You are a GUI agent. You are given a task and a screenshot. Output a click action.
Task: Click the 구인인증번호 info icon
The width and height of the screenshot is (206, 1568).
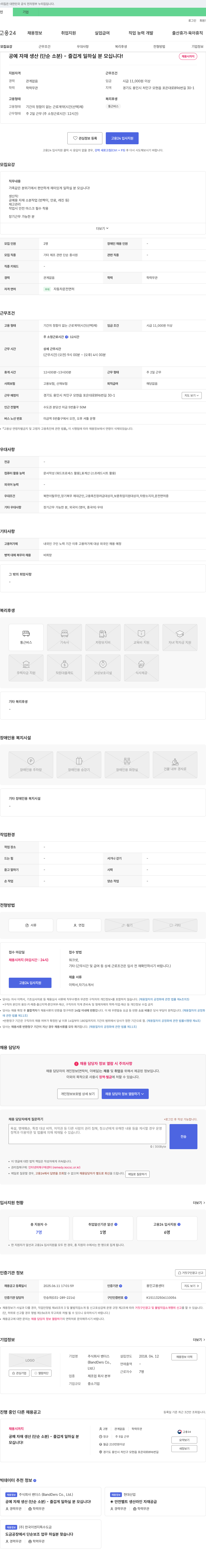126,1298
